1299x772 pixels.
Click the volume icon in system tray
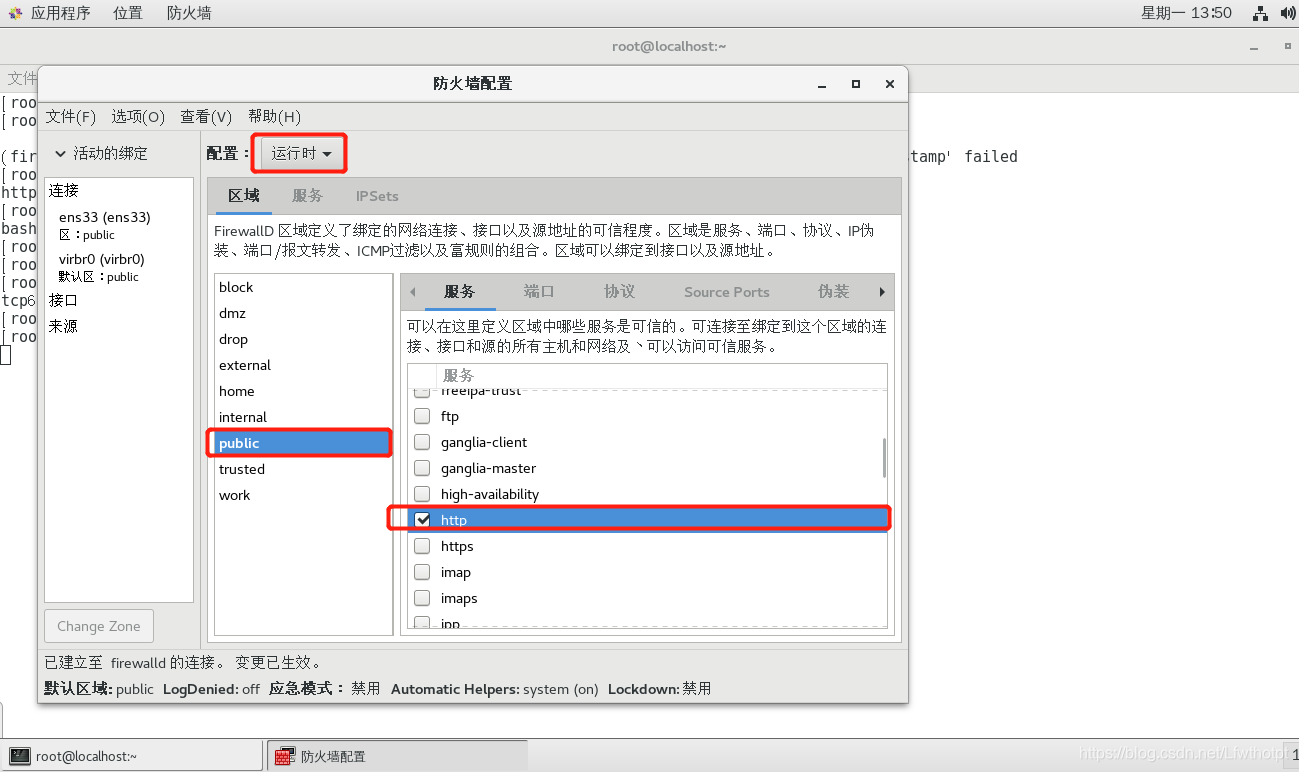click(1287, 13)
